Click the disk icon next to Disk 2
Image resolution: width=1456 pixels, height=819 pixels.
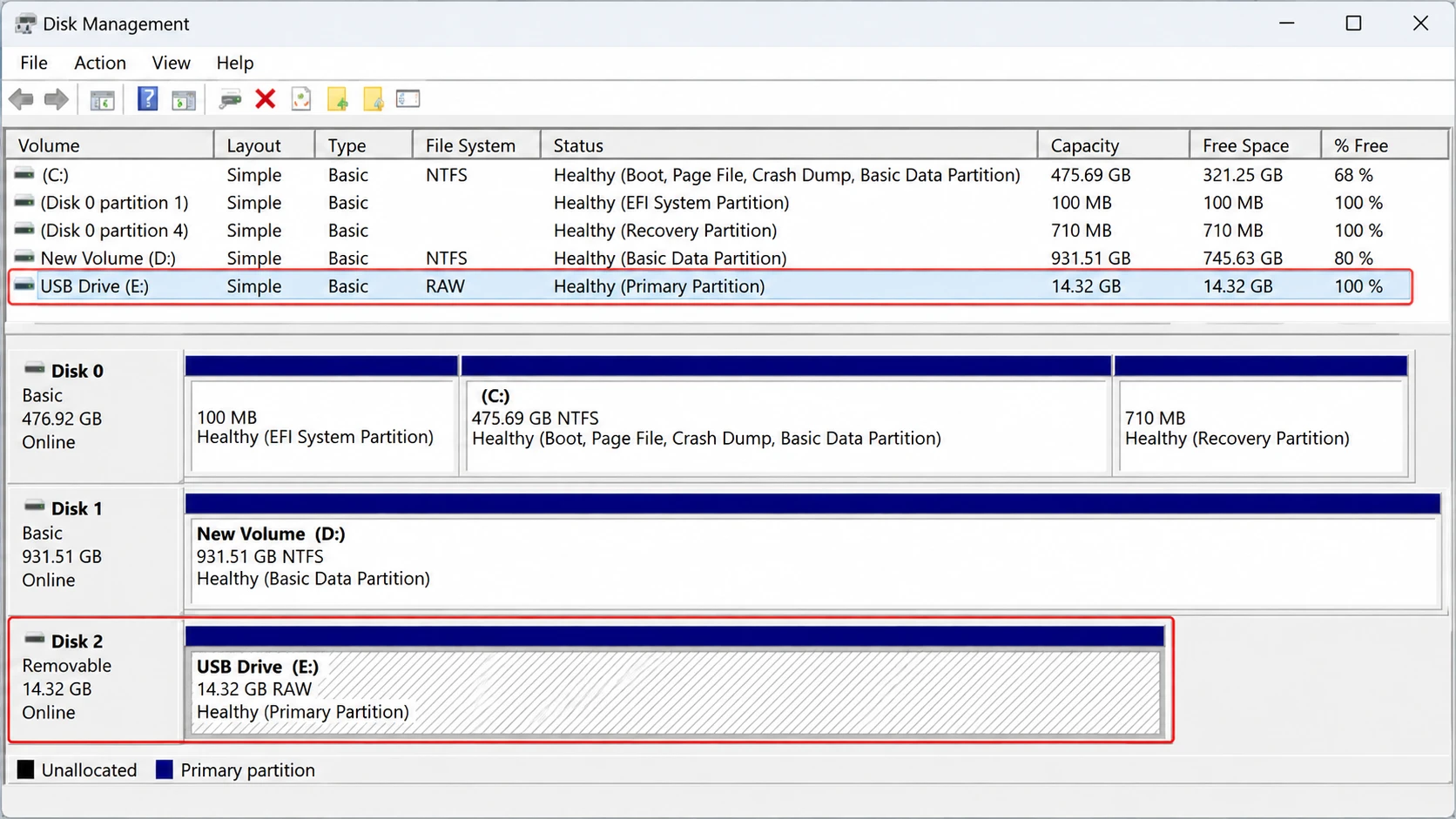tap(35, 640)
